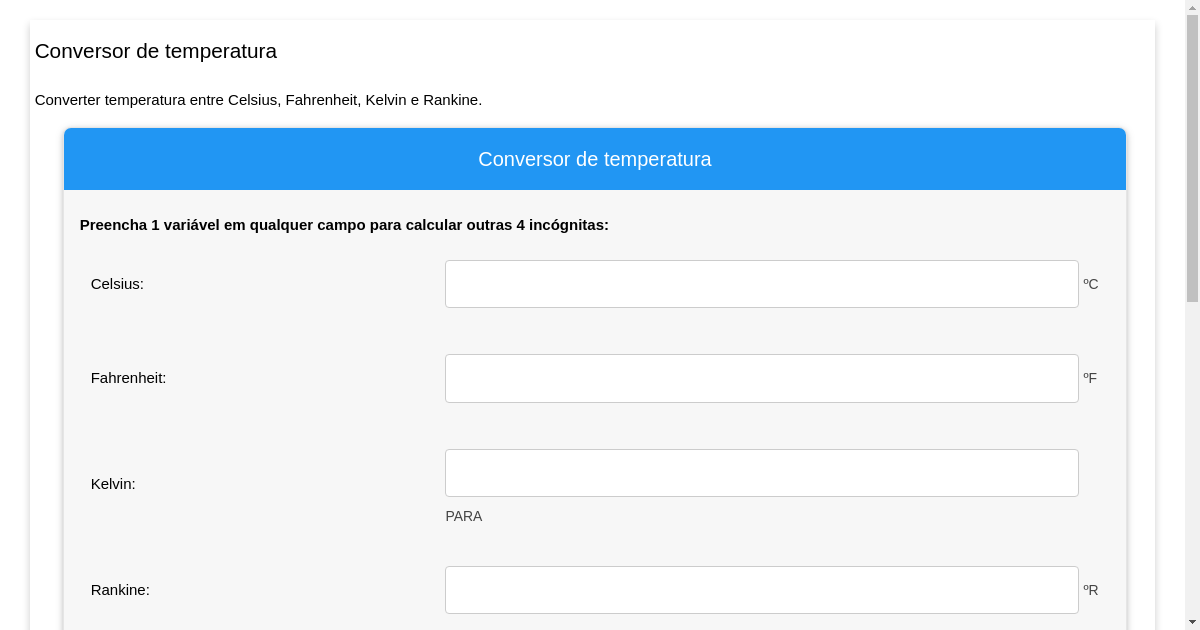Click the "Conversor de temperatura" page title

[156, 51]
